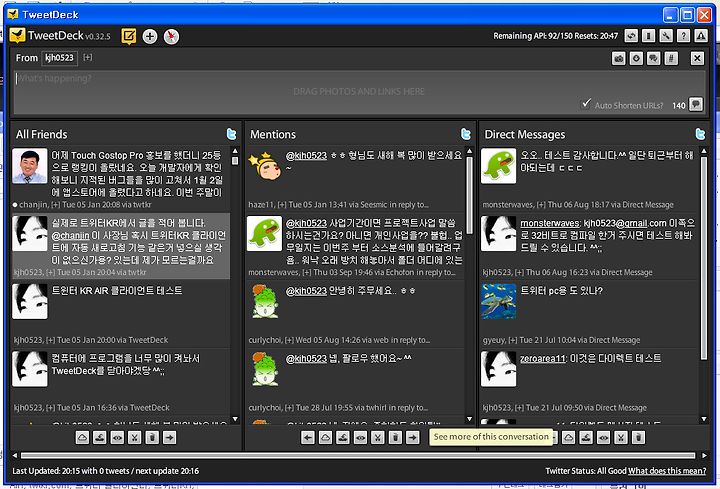Click the eye filter icon under All Friends

pos(118,438)
